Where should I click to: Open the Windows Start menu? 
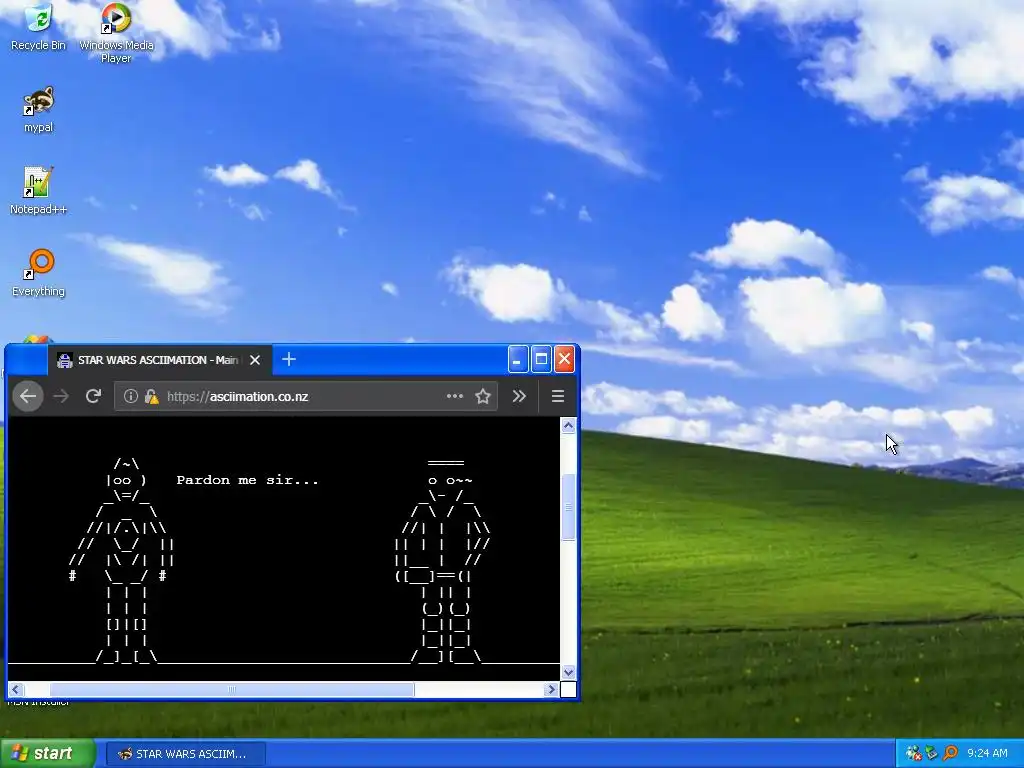(47, 753)
